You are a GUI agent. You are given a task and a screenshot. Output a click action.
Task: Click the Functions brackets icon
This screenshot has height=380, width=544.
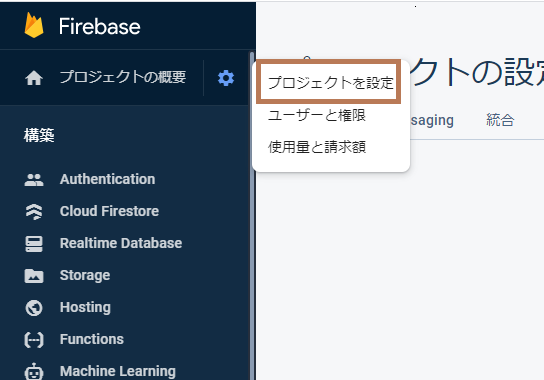[x=34, y=340]
